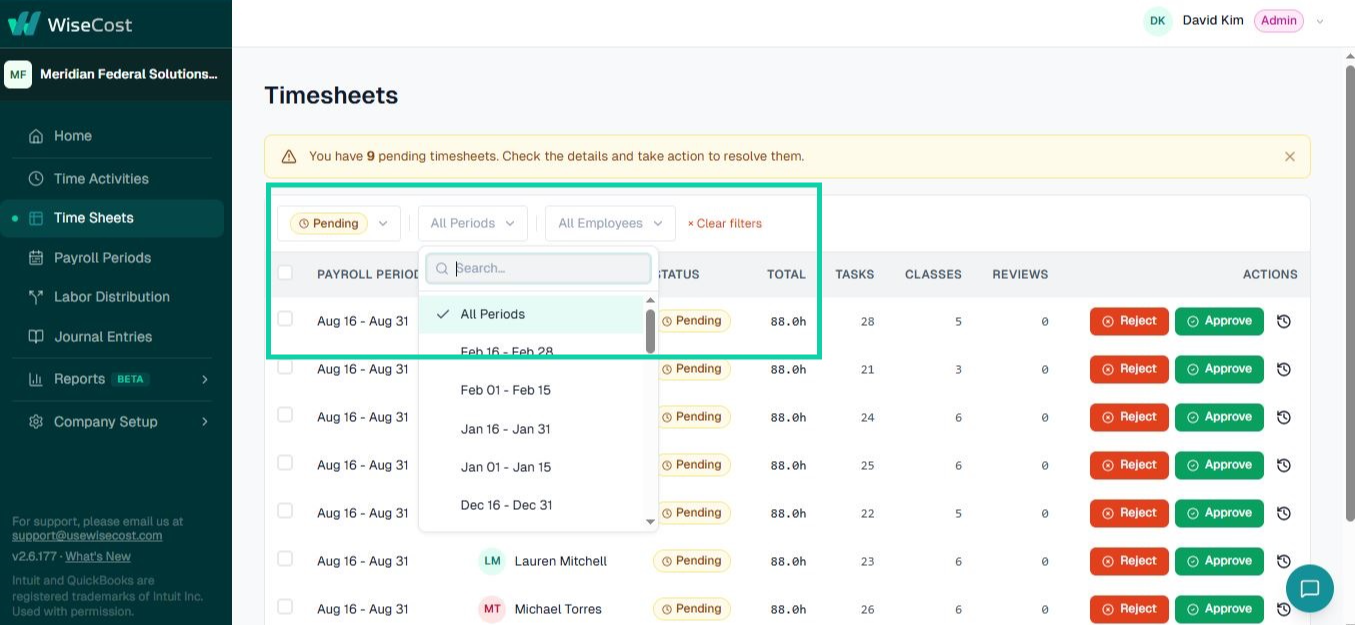Screen dimensions: 1355x625
Task: Click the periods dropdown scrollbar thumb
Action: (650, 331)
